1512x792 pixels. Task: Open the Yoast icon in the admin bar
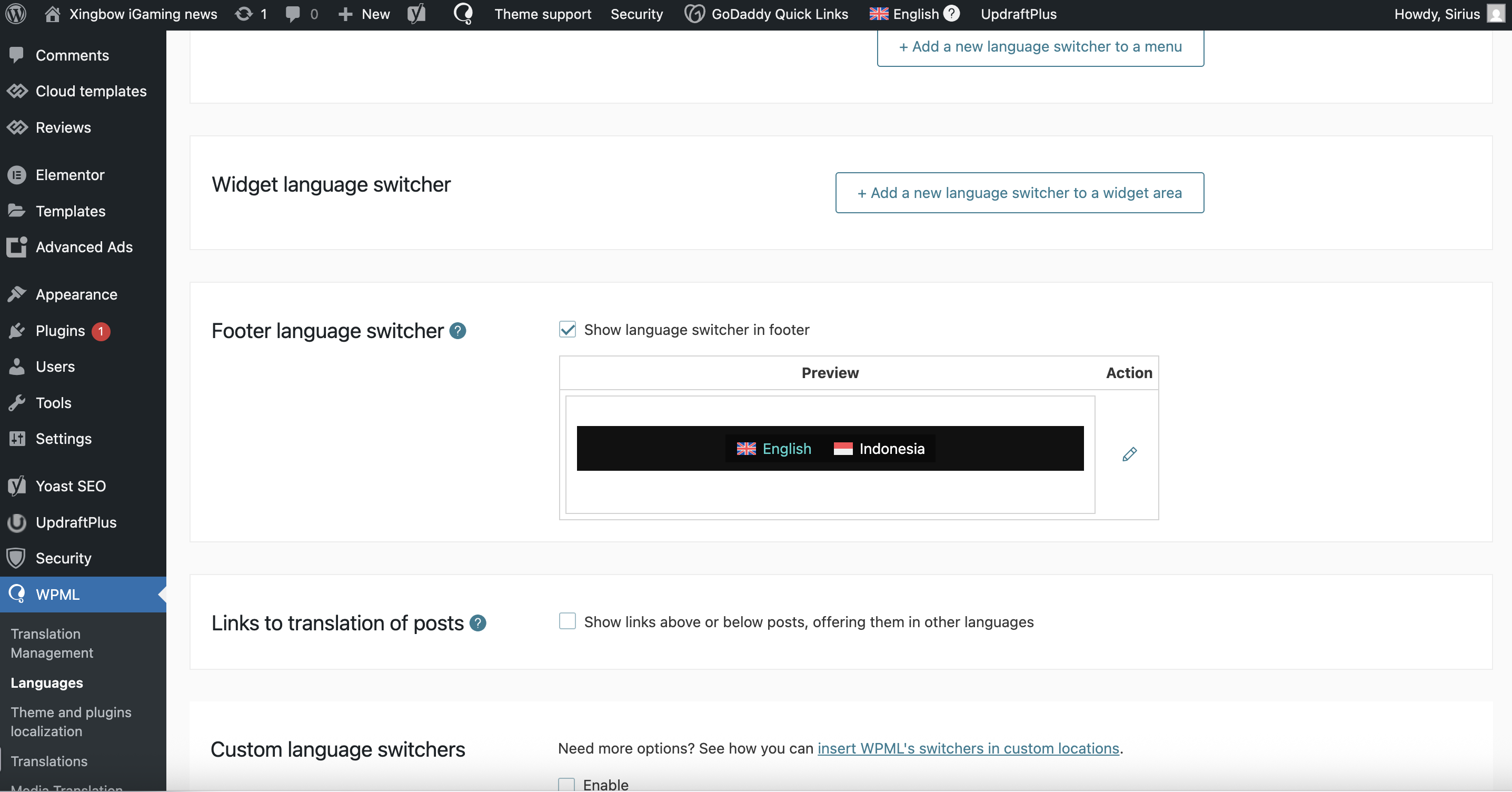(416, 14)
